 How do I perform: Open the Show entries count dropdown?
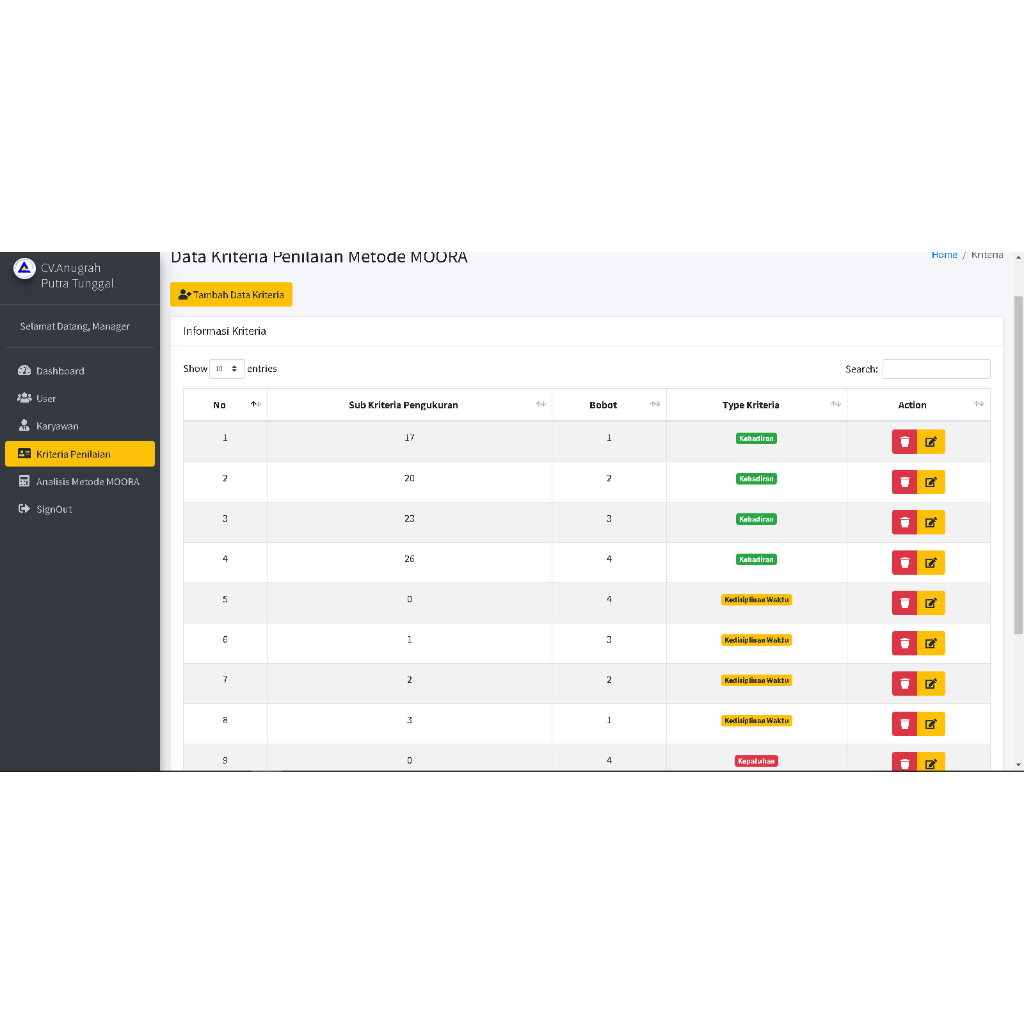(227, 369)
